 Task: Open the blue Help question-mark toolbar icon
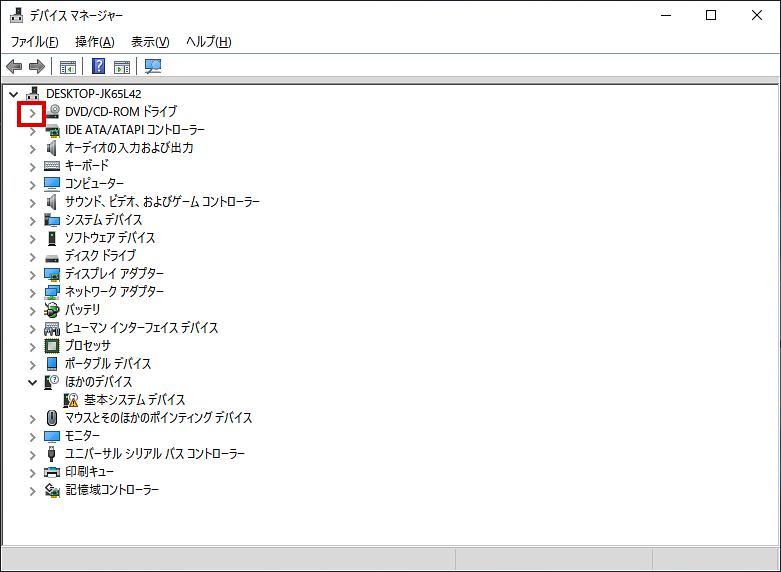pos(99,66)
